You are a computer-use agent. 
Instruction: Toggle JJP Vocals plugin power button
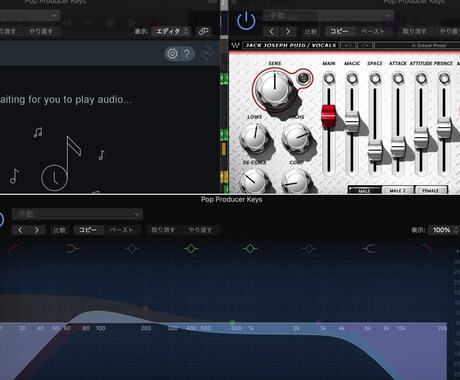pyautogui.click(x=246, y=20)
